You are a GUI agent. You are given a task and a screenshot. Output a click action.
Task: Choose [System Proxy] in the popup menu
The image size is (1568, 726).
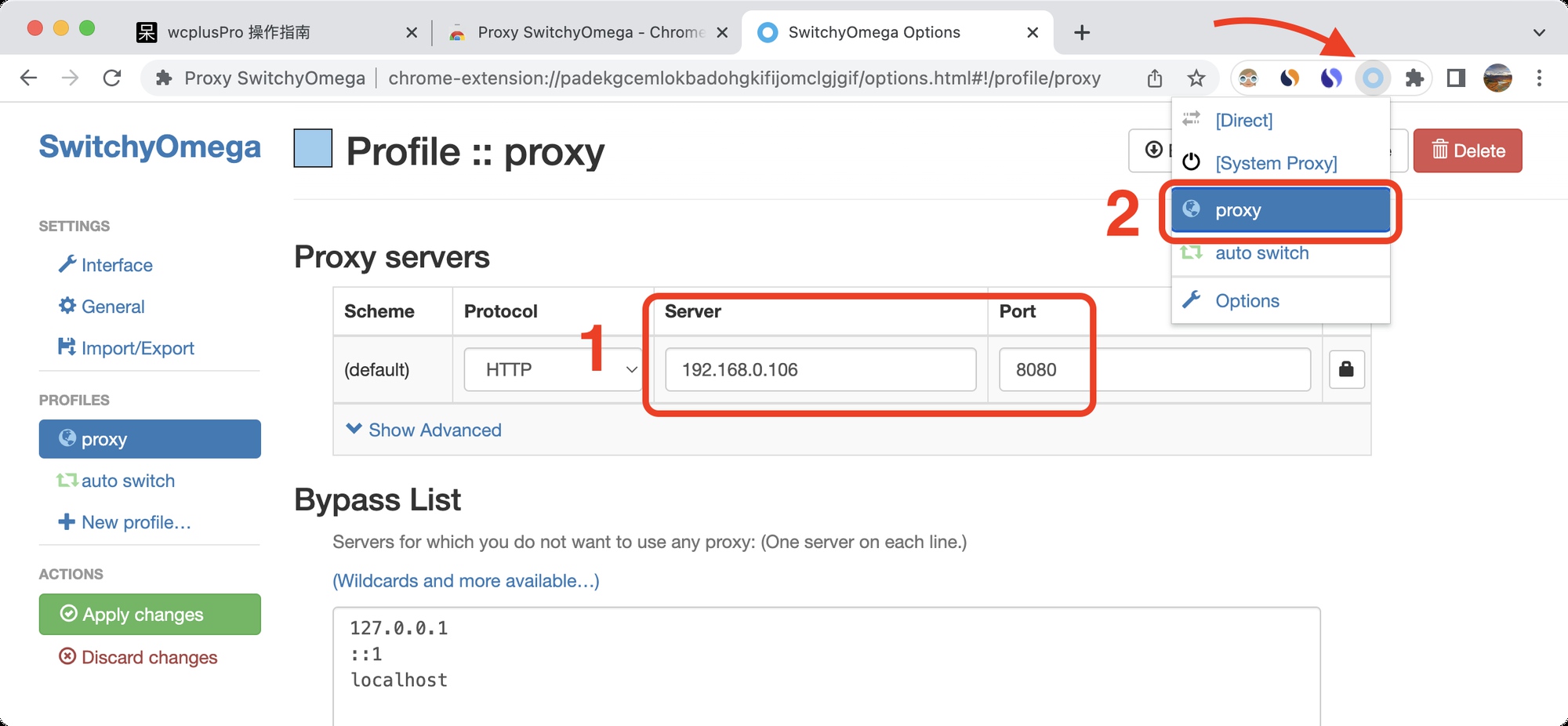[x=1280, y=163]
